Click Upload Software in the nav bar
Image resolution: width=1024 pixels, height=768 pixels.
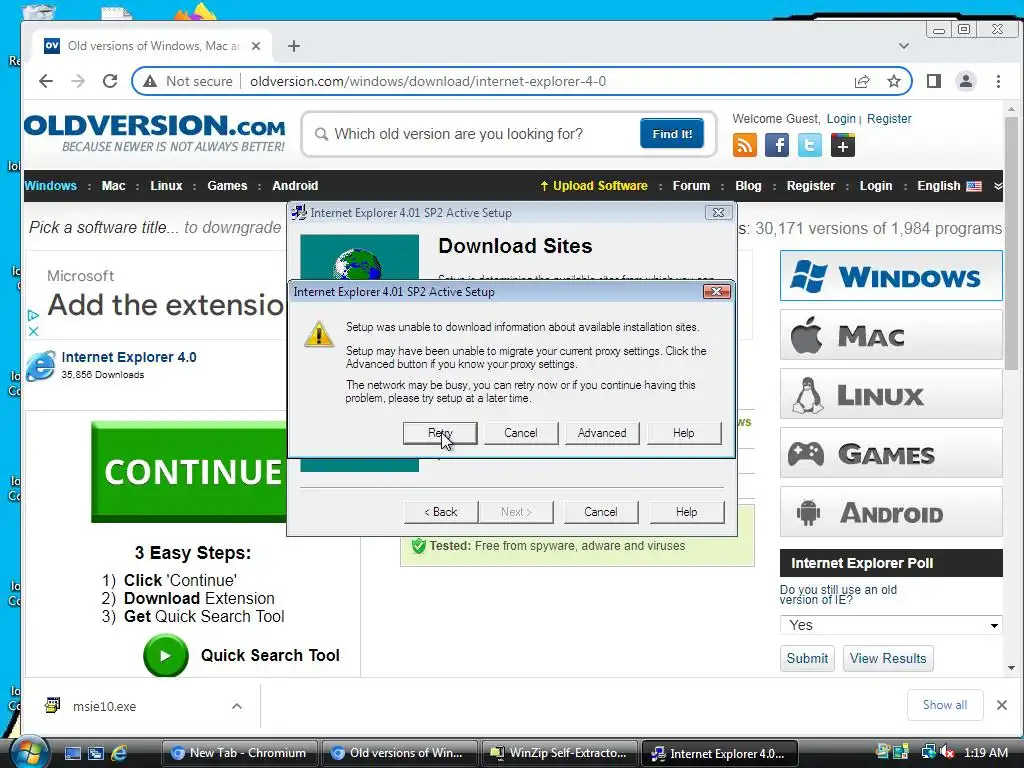coord(594,185)
